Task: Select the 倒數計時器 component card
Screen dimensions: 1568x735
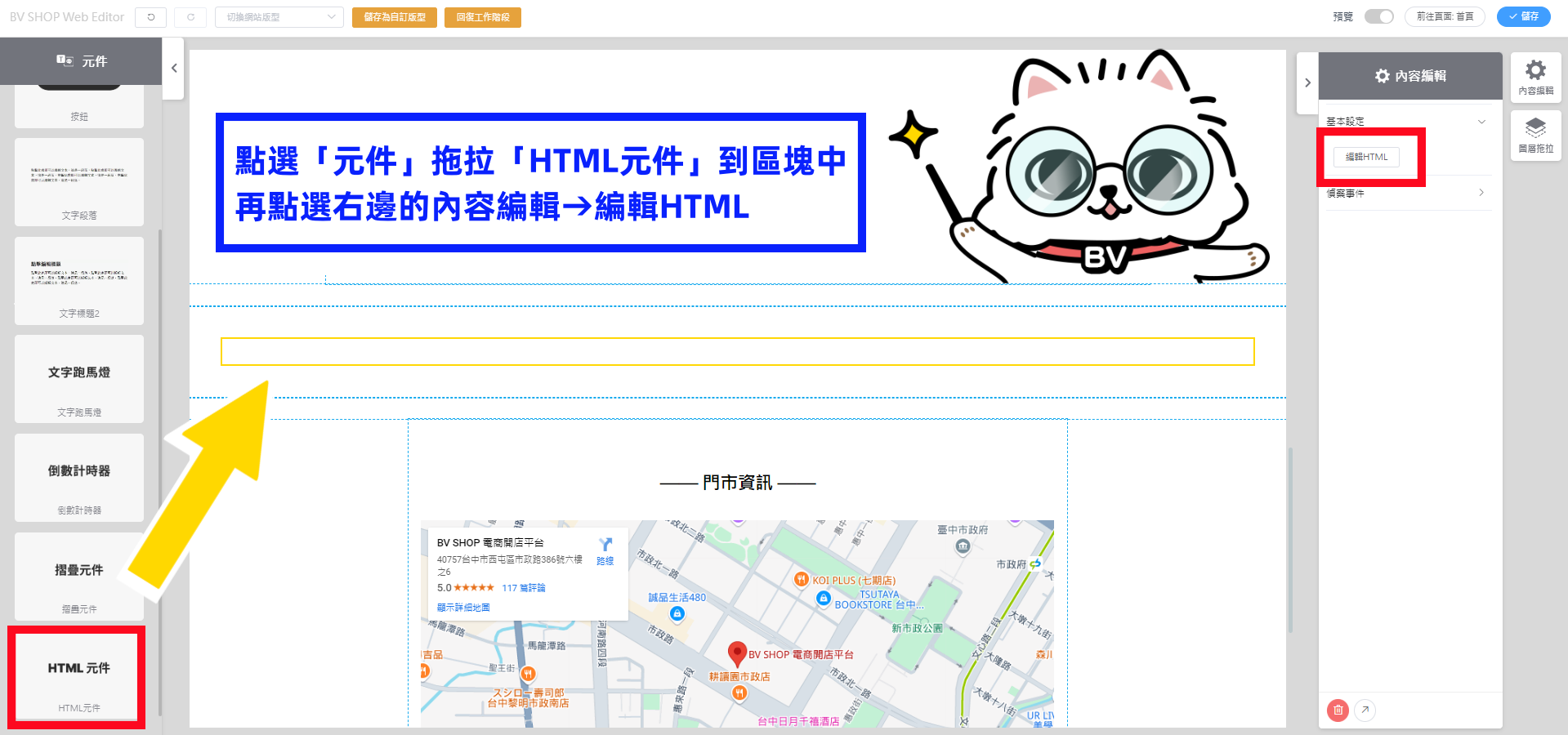Action: click(79, 478)
